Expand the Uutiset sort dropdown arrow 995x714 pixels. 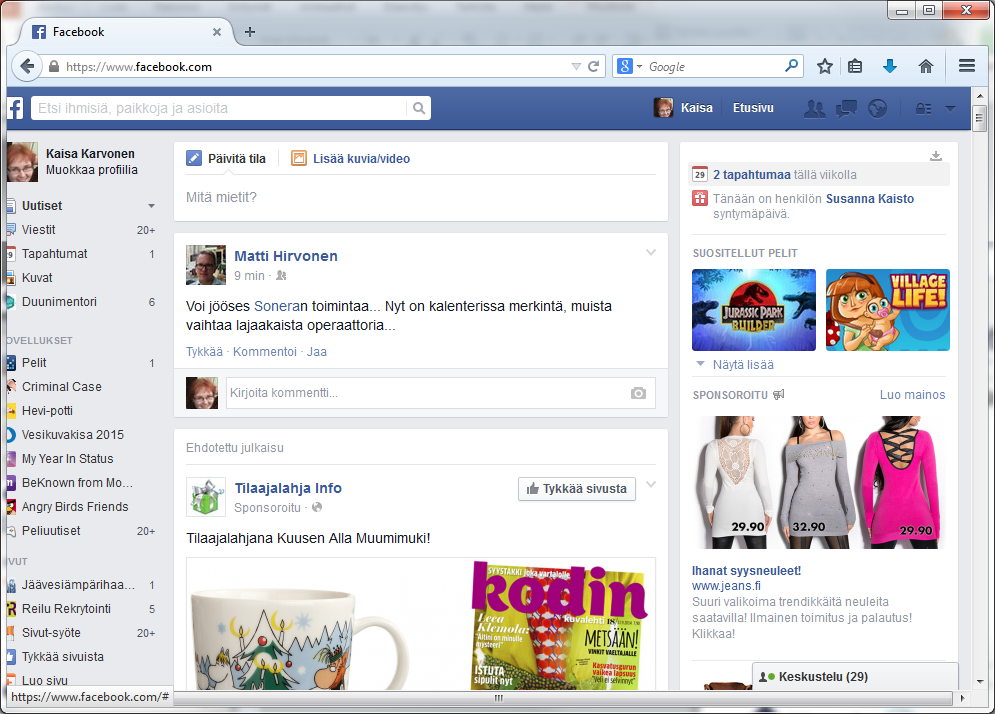(x=151, y=206)
